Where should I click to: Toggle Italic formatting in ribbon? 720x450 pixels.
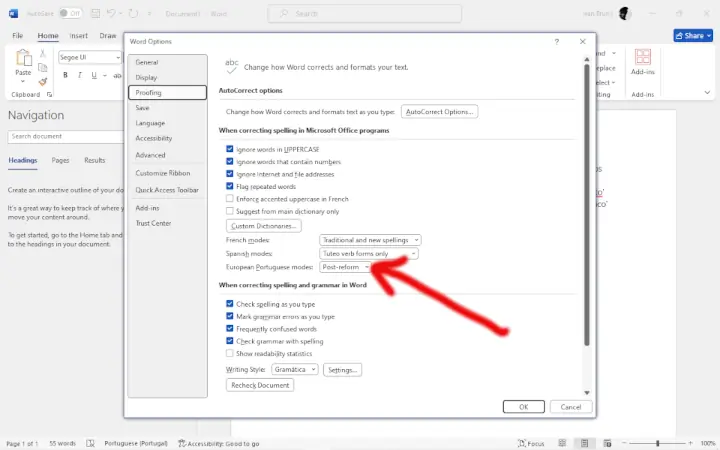tap(80, 75)
